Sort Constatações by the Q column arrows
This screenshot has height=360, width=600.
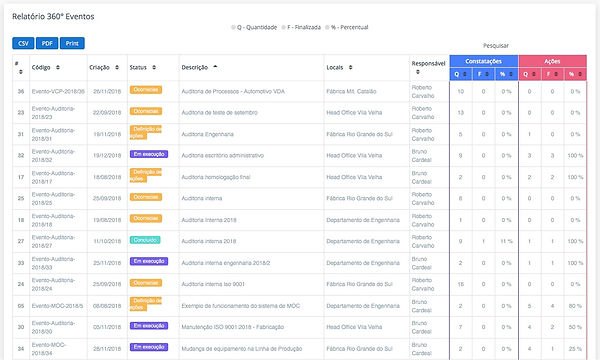coord(465,74)
